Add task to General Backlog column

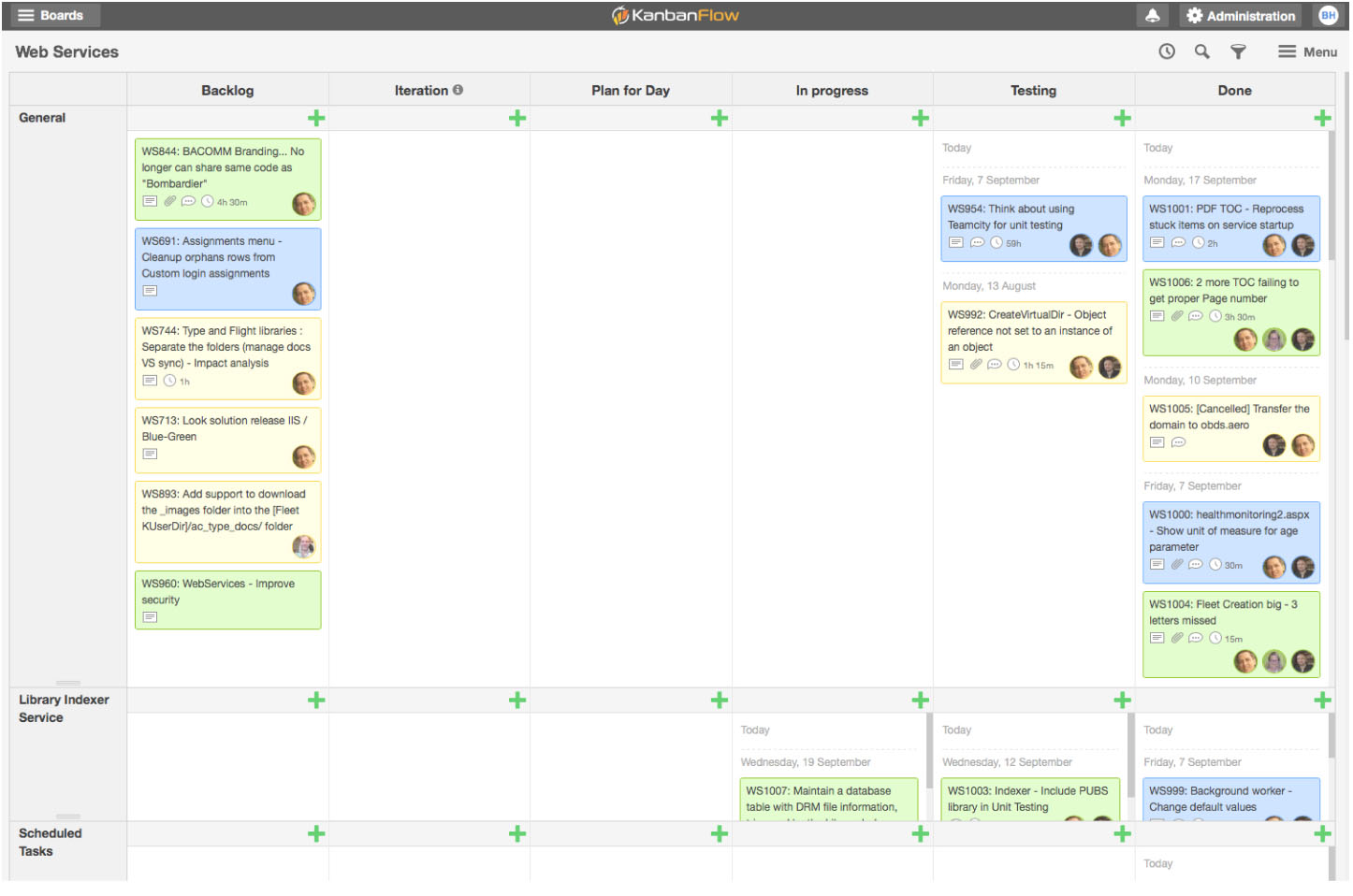pyautogui.click(x=316, y=118)
